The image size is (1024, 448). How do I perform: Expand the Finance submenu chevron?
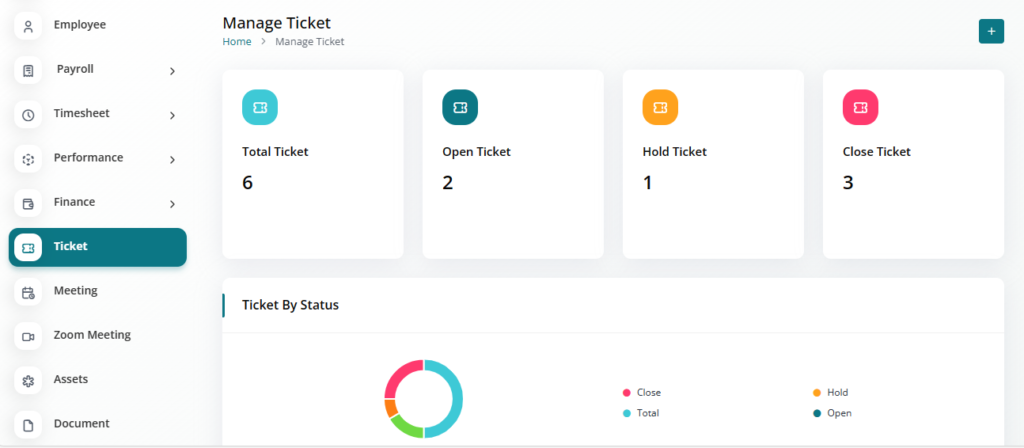click(x=172, y=204)
